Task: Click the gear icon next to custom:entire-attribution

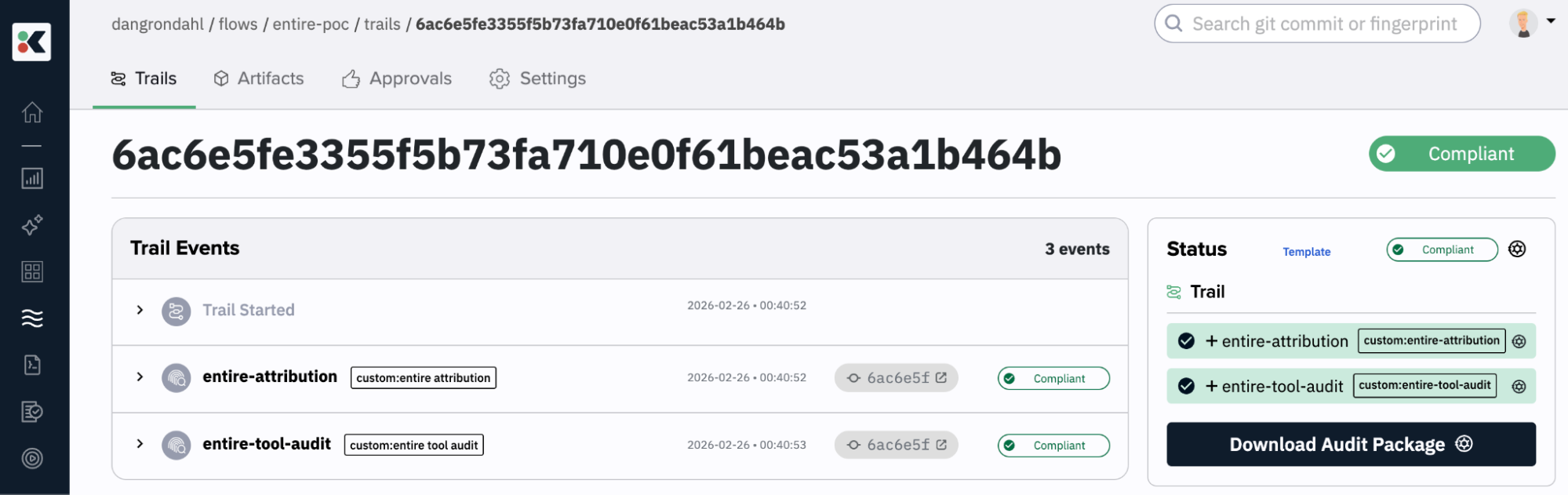Action: point(1519,341)
